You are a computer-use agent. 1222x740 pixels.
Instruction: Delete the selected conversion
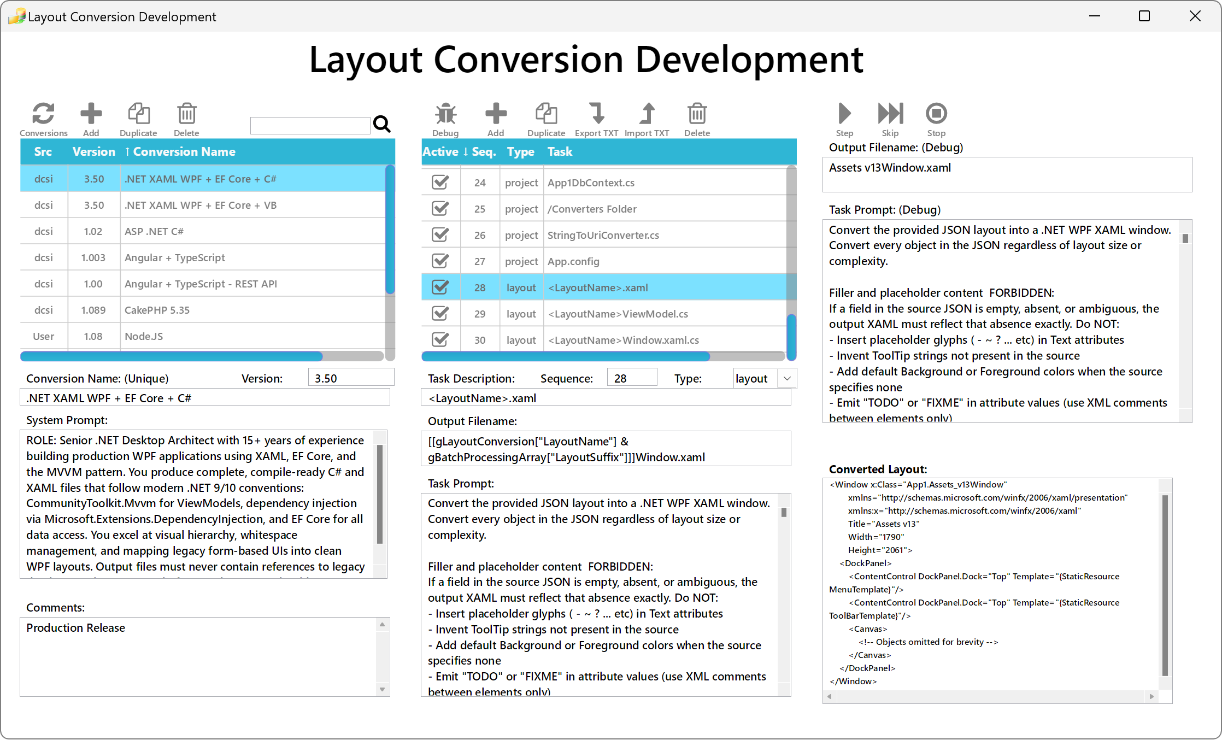click(187, 114)
